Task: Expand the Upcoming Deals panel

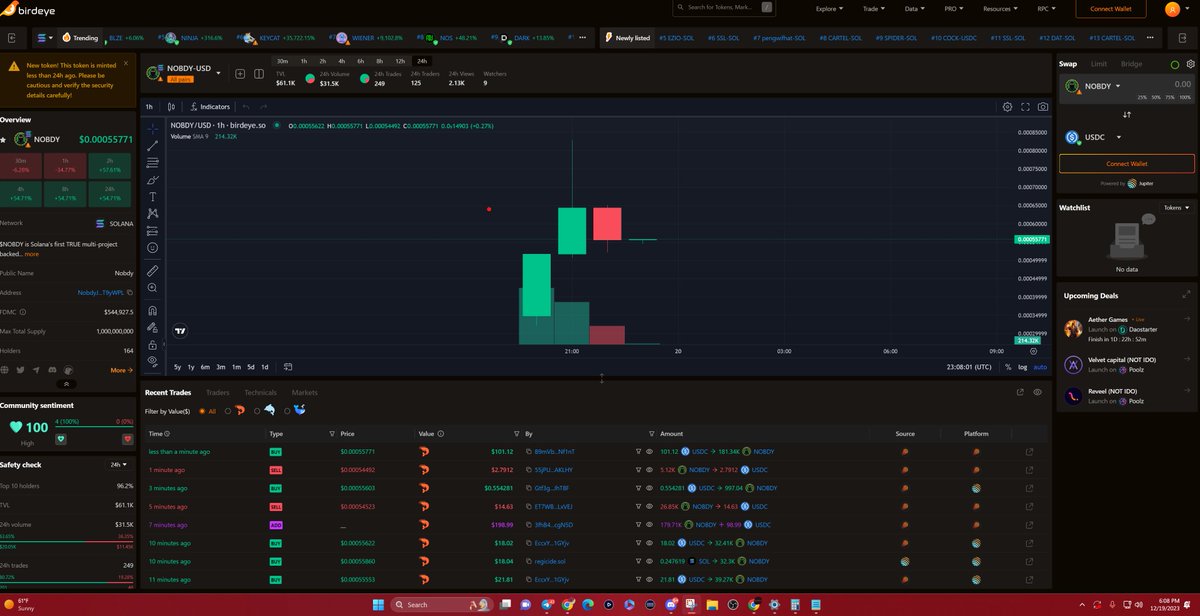Action: click(1187, 295)
